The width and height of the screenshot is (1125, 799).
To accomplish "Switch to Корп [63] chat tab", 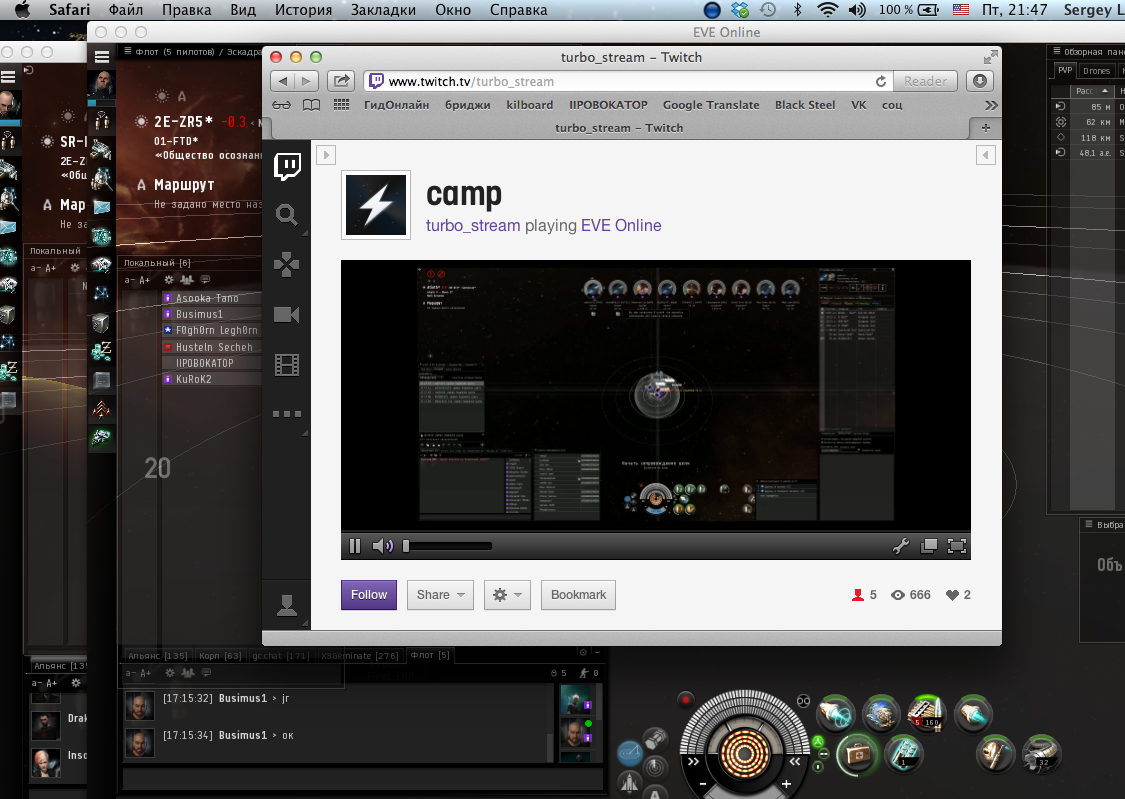I will [220, 656].
